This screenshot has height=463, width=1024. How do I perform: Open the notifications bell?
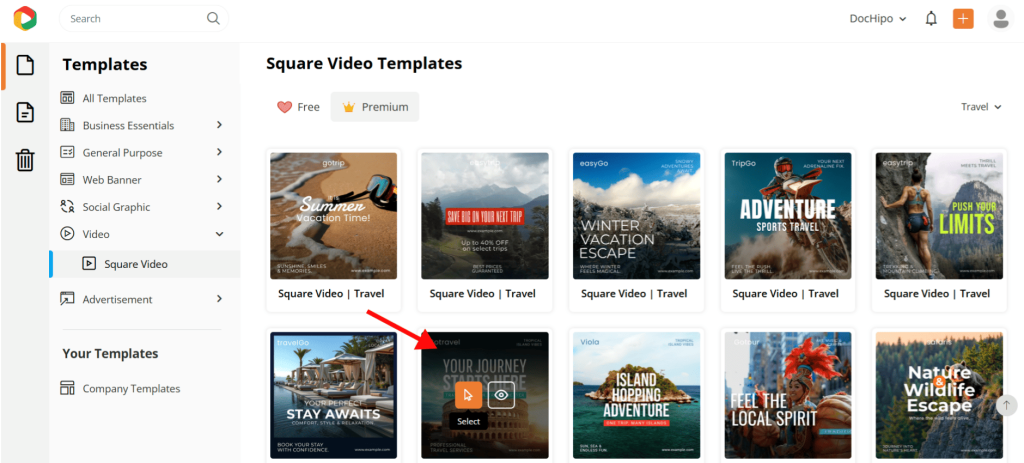click(x=931, y=19)
